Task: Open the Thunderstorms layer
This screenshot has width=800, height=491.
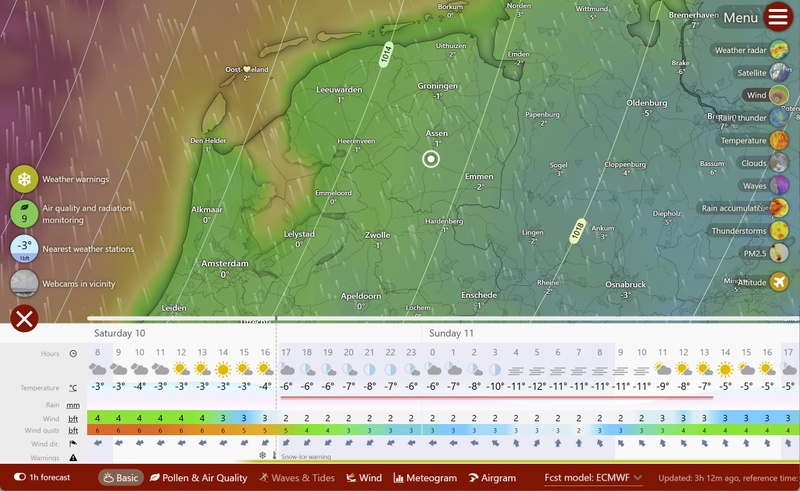Action: [x=779, y=231]
